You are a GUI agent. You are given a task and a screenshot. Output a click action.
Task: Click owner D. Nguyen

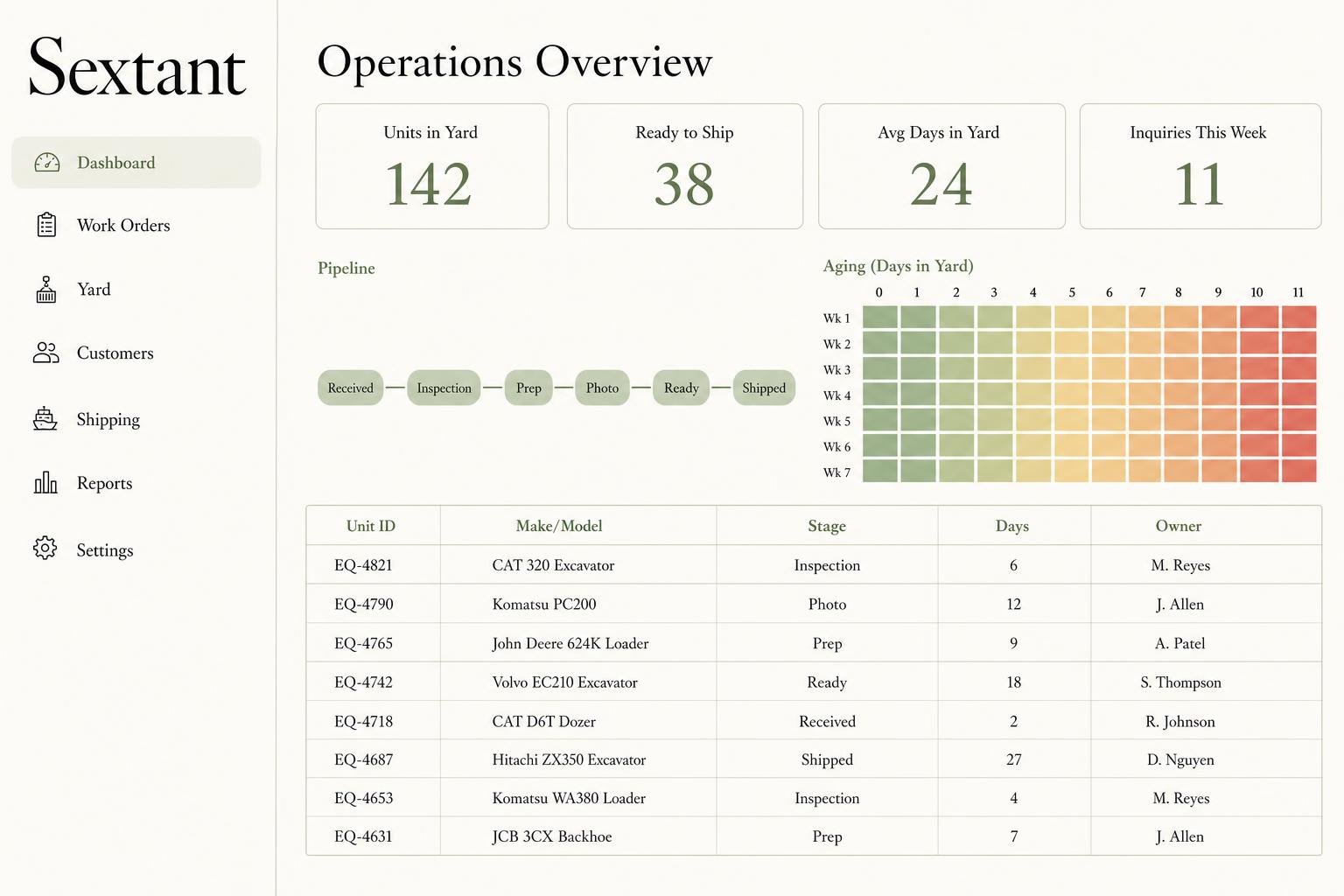1180,759
